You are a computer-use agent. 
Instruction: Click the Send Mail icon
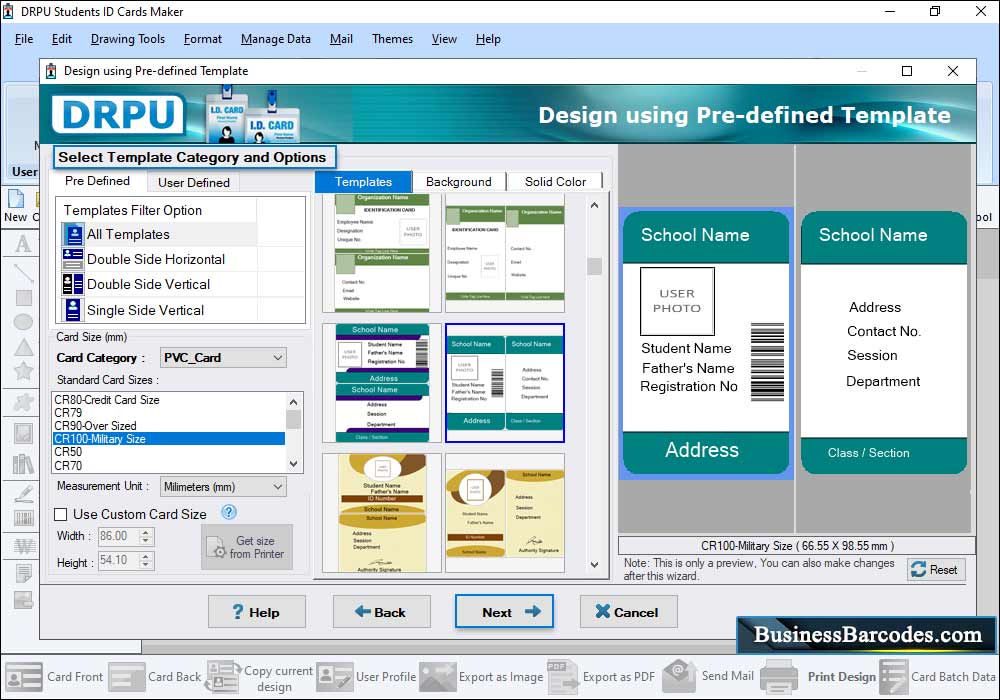[x=680, y=676]
